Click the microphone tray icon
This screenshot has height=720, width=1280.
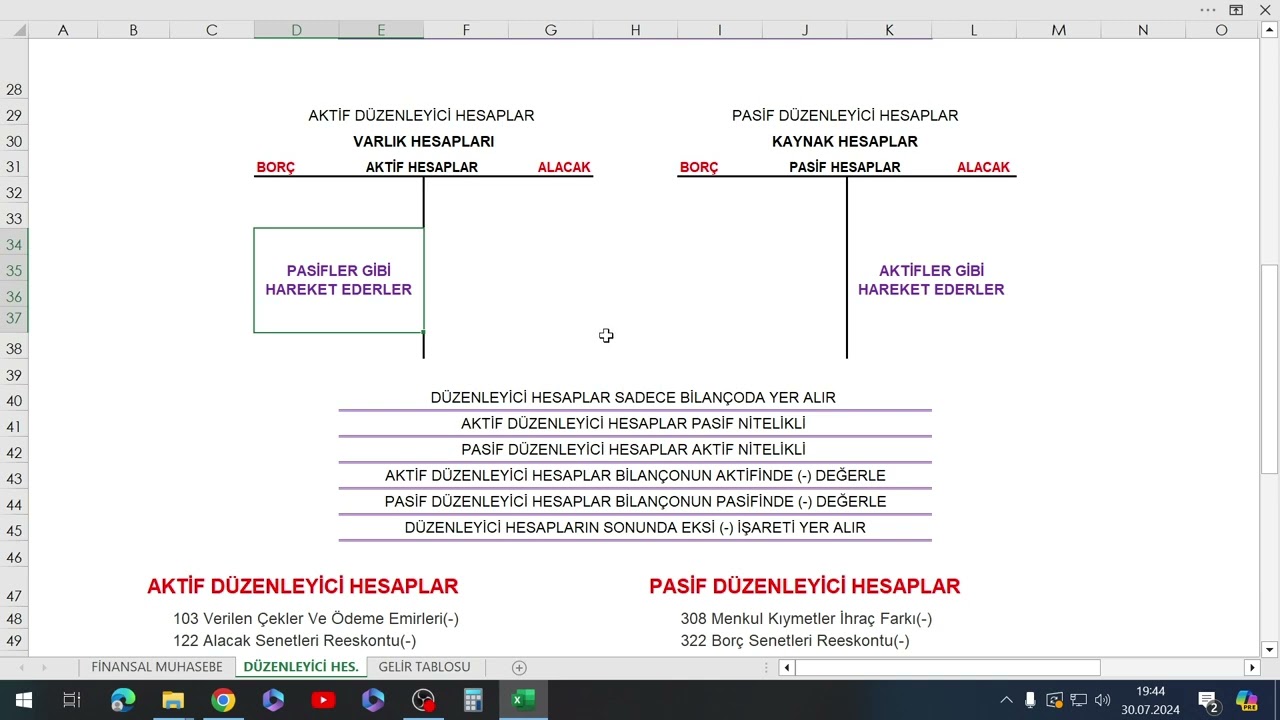(1030, 700)
